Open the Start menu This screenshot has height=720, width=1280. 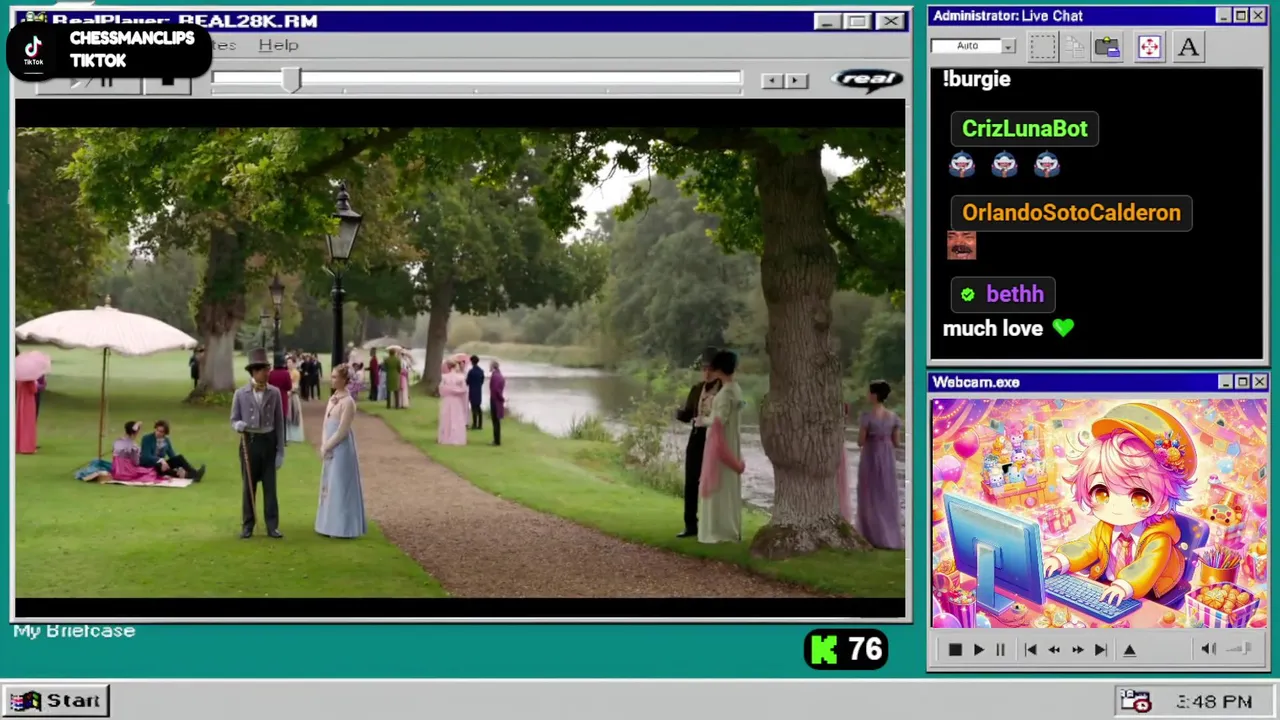point(56,700)
